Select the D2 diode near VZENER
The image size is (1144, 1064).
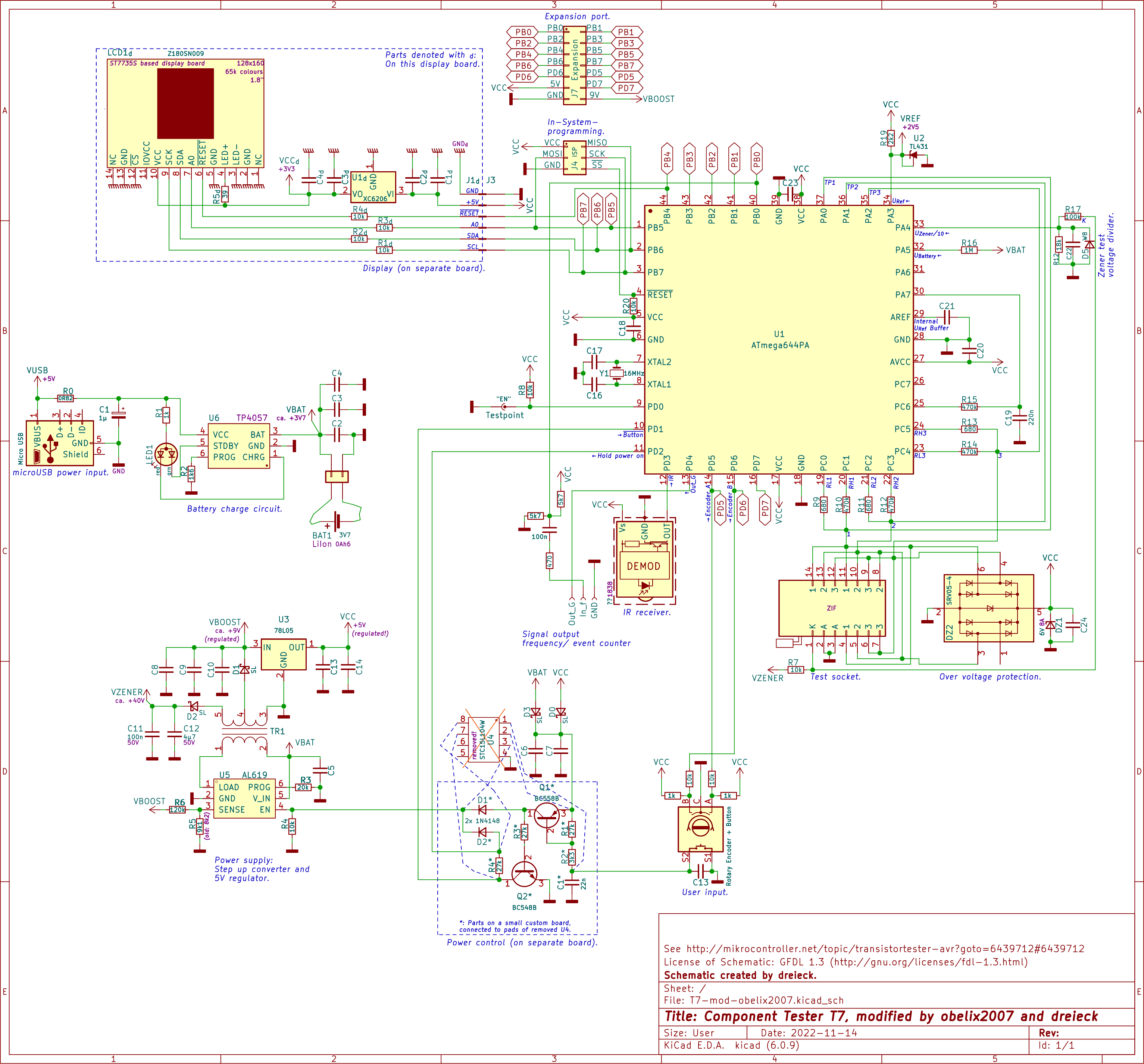(194, 706)
